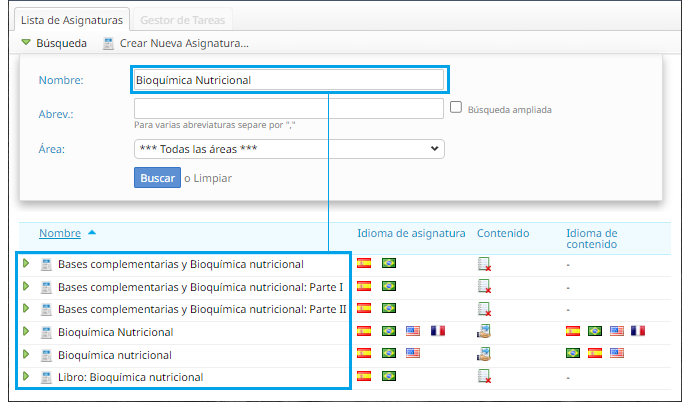The width and height of the screenshot is (683, 402).
Task: Click Spanish flag in Bioquímica Nutricional content language
Action: coord(573,331)
